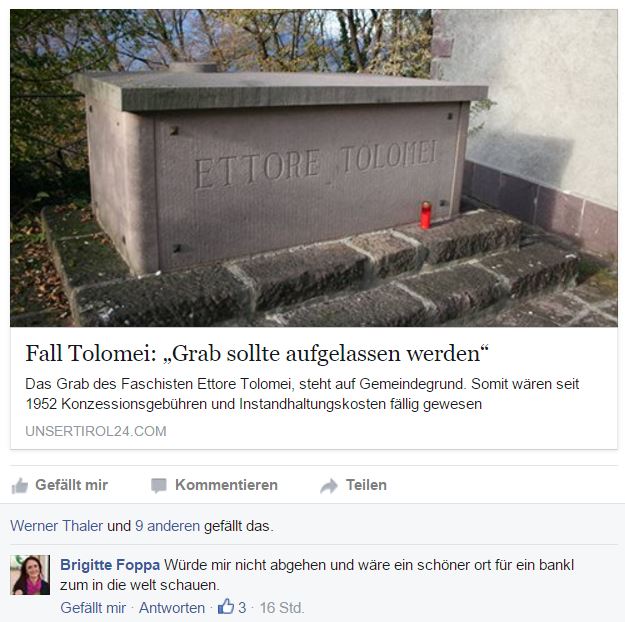The height and width of the screenshot is (622, 625).
Task: Like Brigitte Foppa's comment with Gefällt mir
Action: click(x=93, y=608)
